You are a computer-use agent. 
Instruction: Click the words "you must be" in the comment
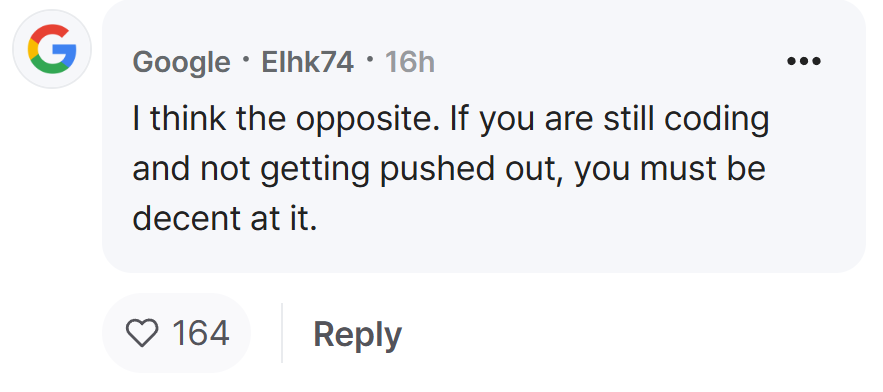[x=670, y=168]
